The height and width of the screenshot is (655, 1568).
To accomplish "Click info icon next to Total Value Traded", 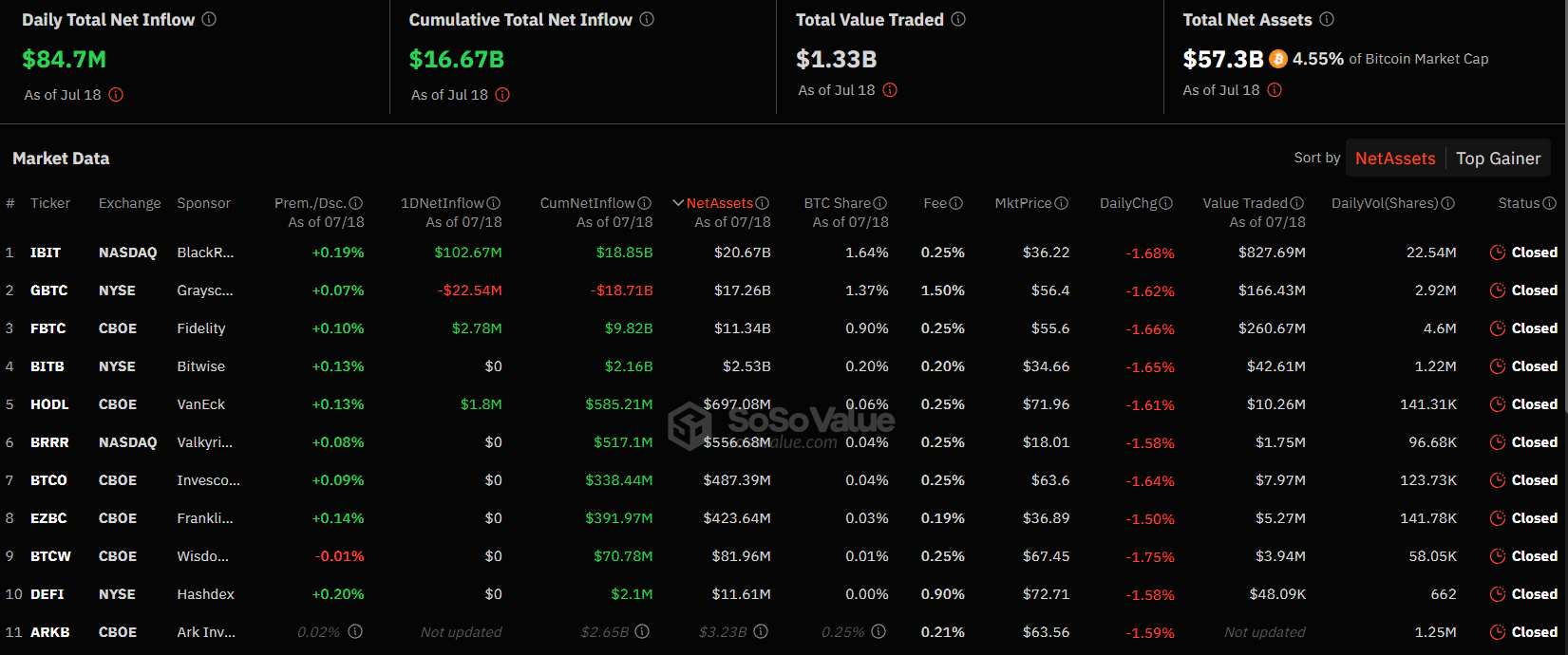I will tap(958, 19).
